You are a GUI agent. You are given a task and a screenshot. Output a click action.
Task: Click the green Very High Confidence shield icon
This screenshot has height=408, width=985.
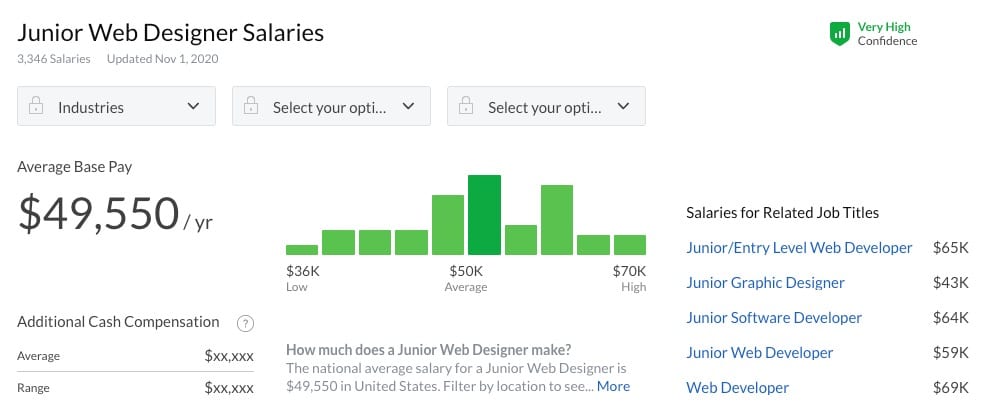click(x=839, y=34)
